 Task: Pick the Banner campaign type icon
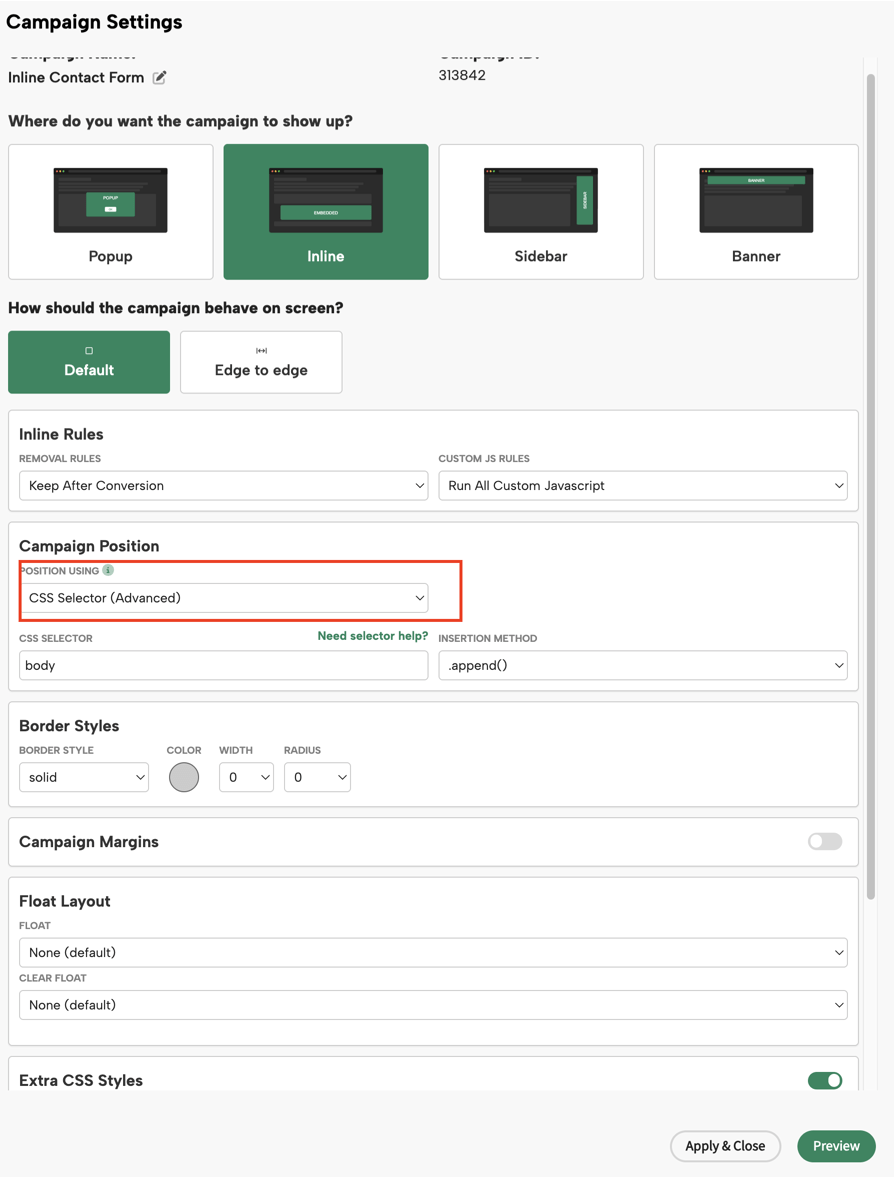(x=756, y=201)
